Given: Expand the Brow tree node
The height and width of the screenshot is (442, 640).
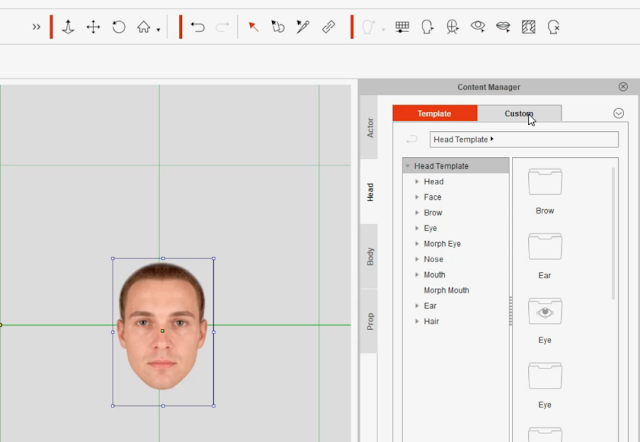Looking at the screenshot, I should [417, 213].
